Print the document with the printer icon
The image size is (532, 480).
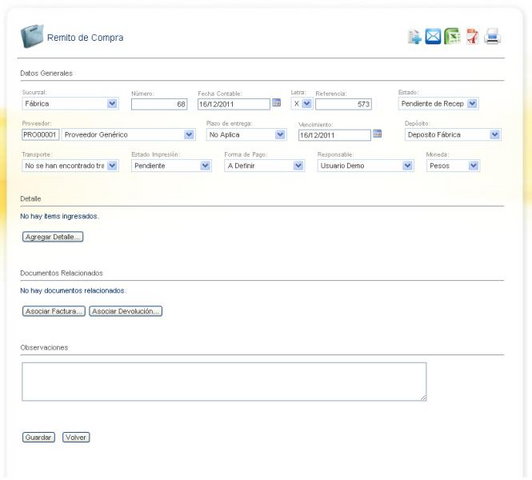(492, 36)
